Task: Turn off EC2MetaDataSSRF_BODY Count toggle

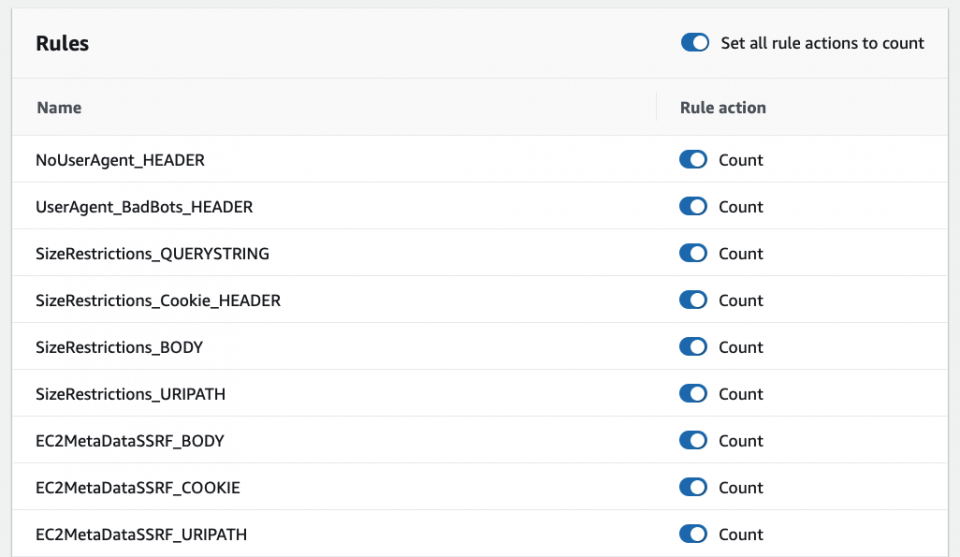Action: click(693, 441)
